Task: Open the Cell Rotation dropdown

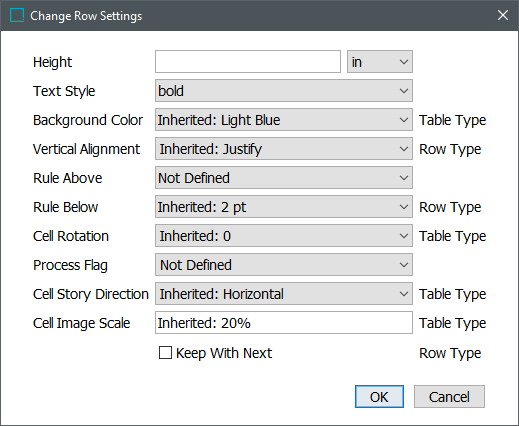Action: (x=284, y=236)
